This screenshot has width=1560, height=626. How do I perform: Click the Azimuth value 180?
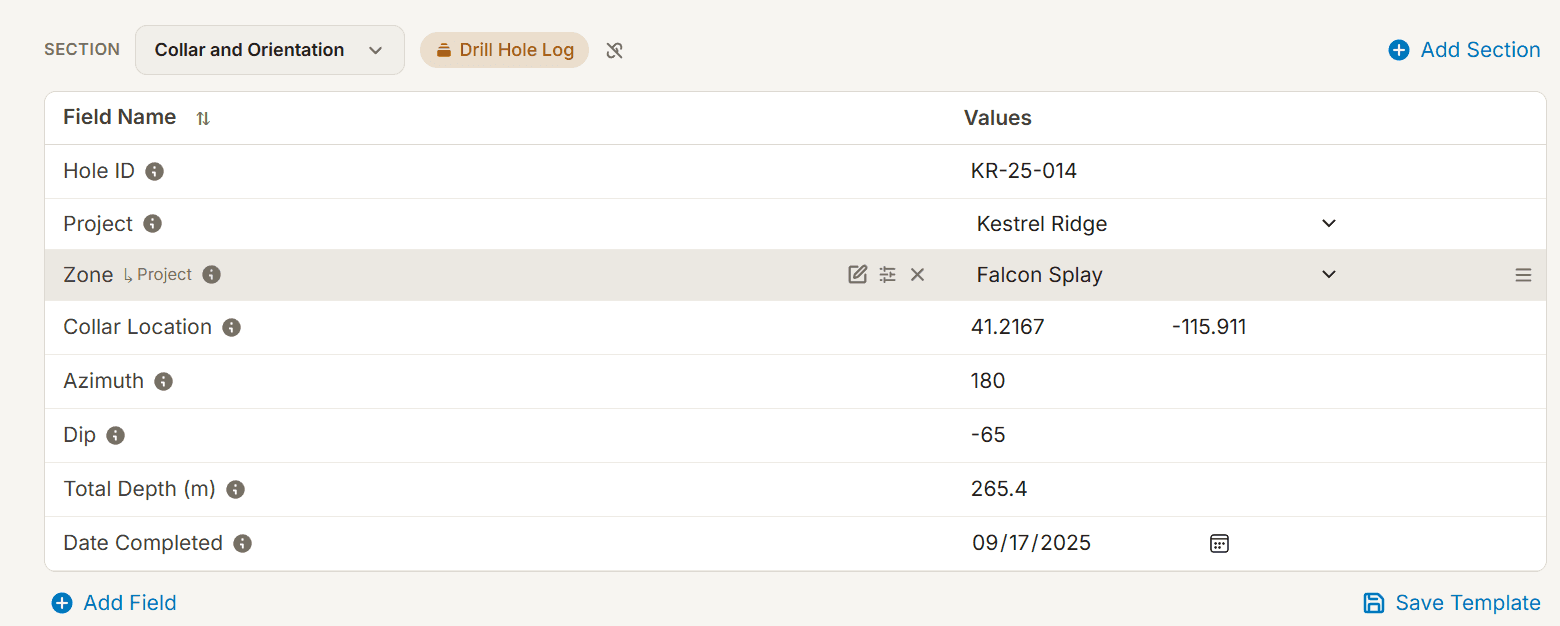coord(988,381)
